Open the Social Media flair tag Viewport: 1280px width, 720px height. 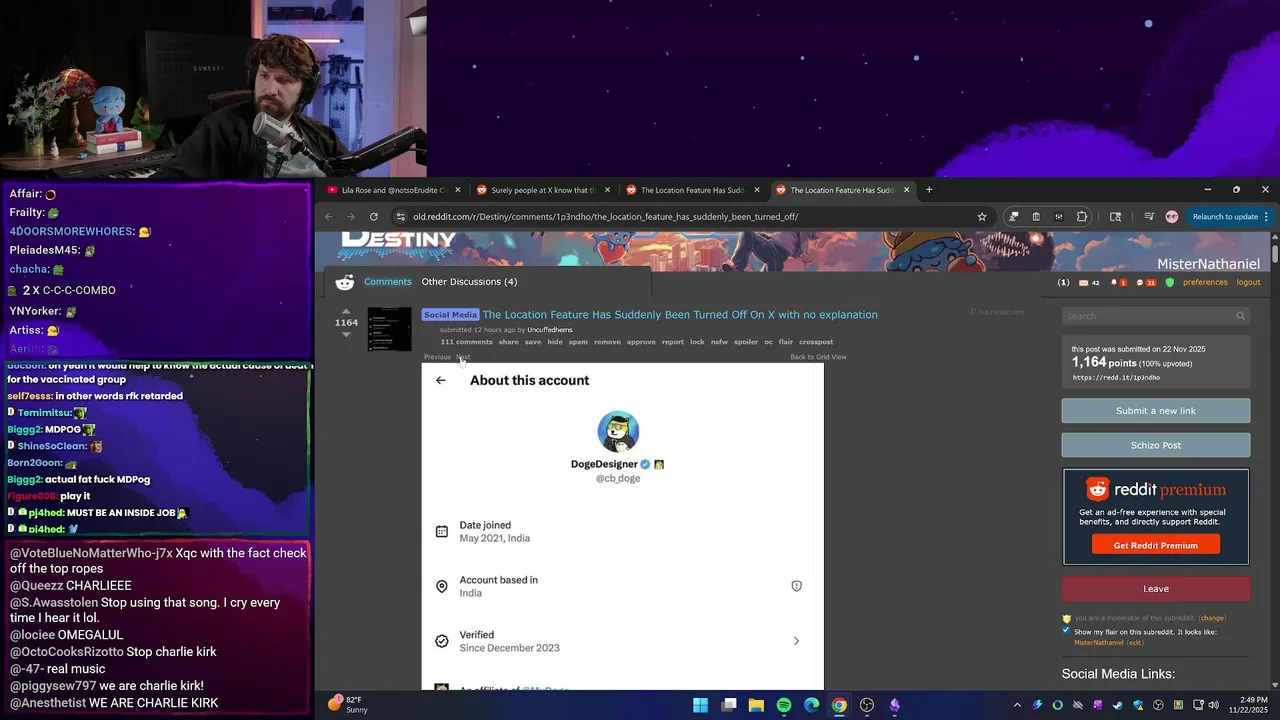[450, 315]
